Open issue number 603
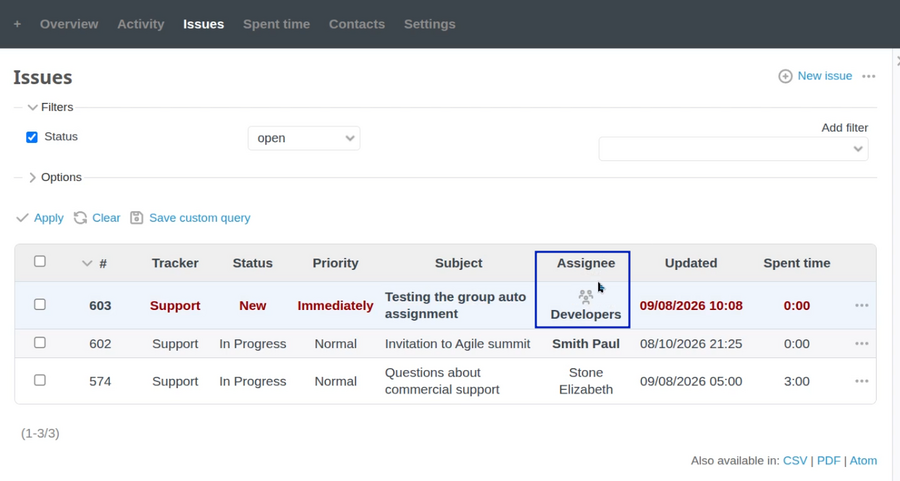 [x=100, y=305]
